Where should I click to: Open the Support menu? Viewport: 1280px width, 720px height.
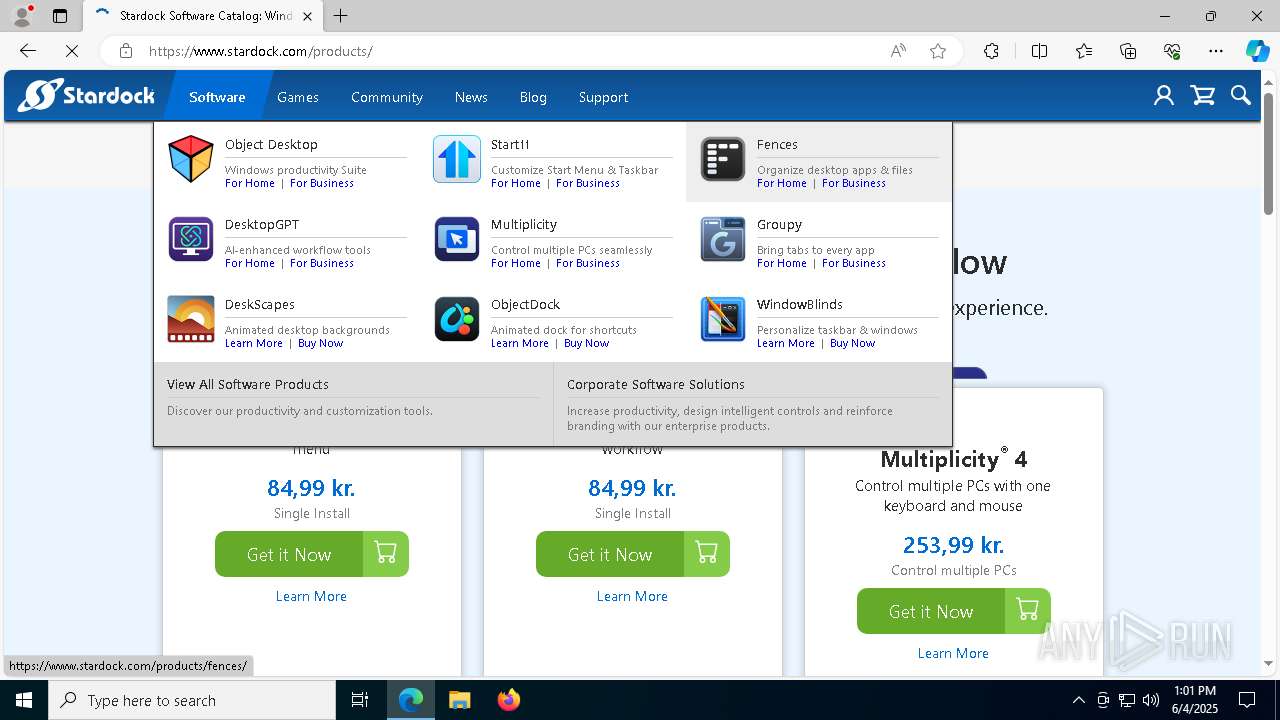pyautogui.click(x=603, y=97)
